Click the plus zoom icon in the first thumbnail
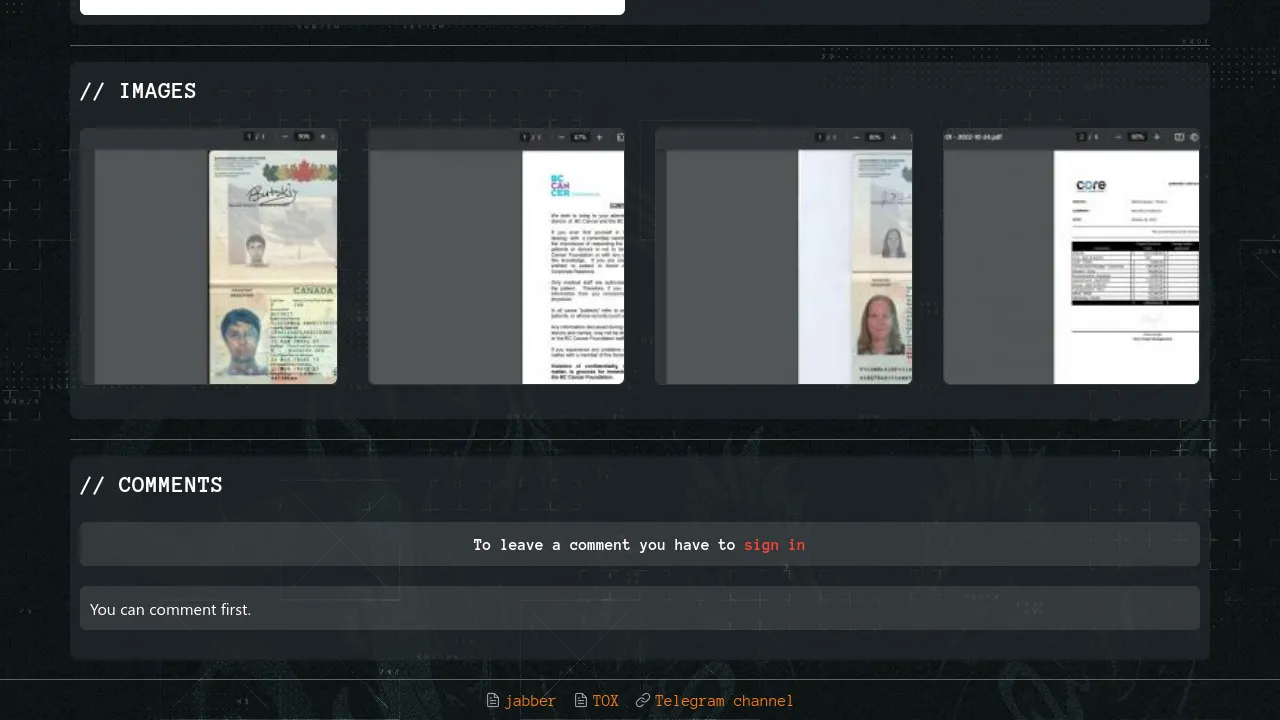 (323, 137)
